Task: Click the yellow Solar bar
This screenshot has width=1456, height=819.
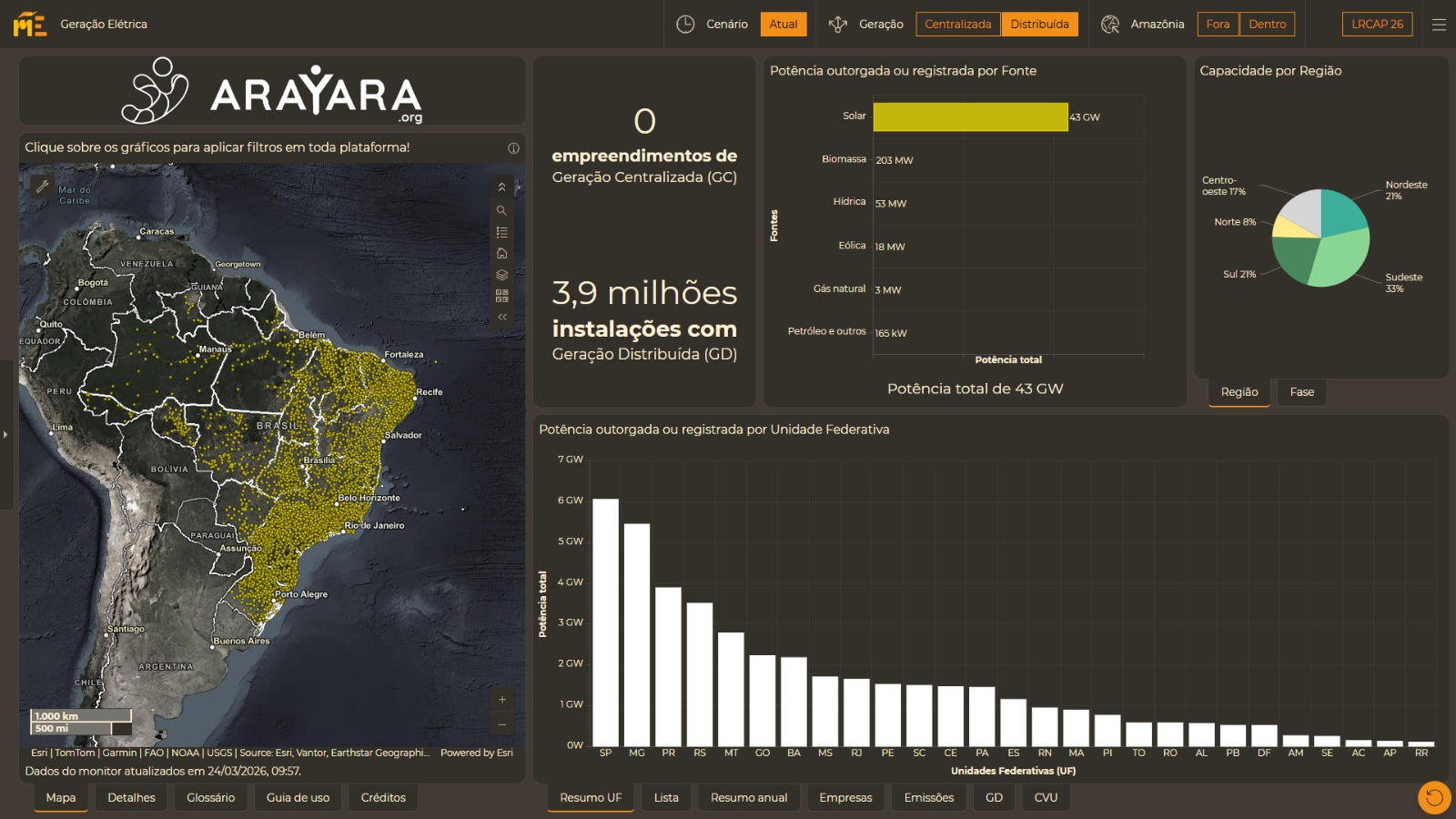Action: coord(970,116)
